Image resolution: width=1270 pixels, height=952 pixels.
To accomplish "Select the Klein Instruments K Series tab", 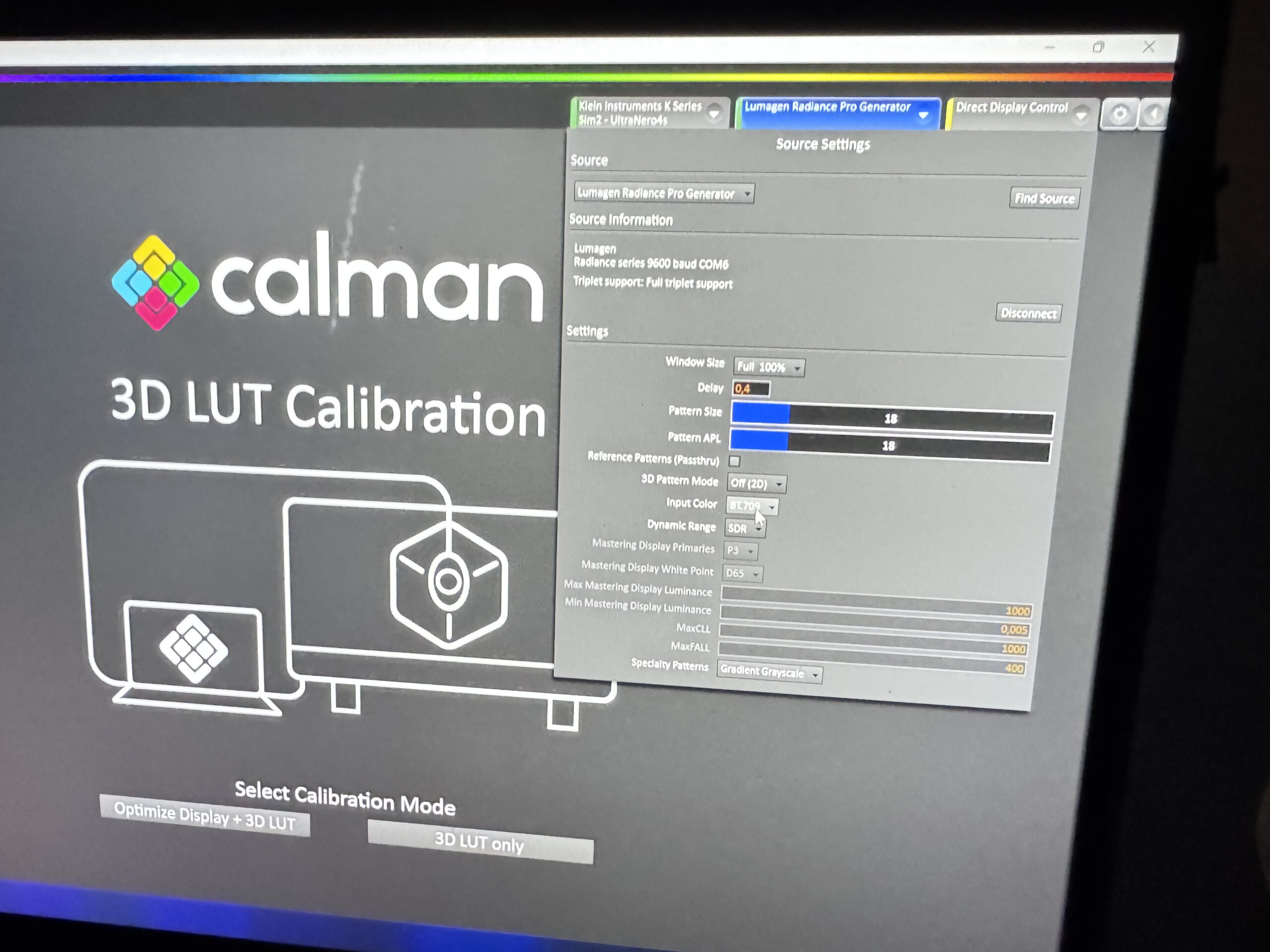I will (x=640, y=113).
